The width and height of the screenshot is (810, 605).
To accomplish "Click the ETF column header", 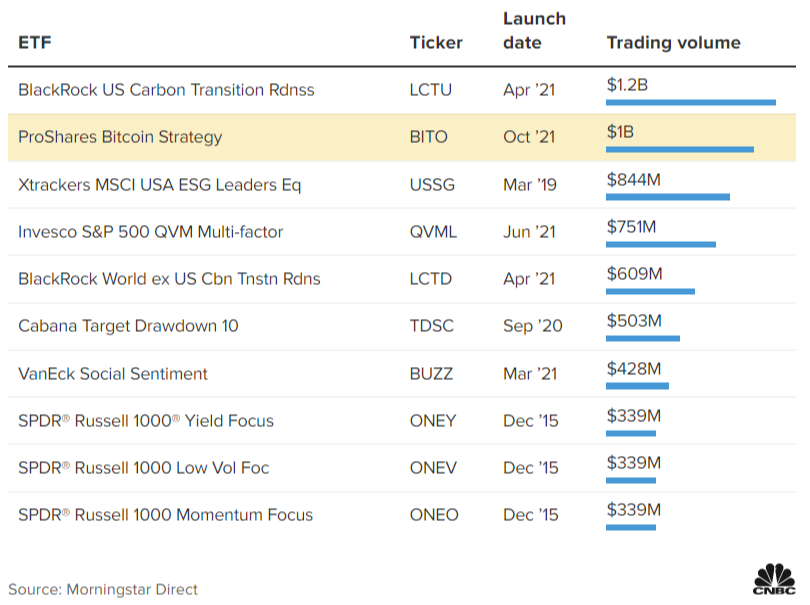I will click(x=34, y=42).
